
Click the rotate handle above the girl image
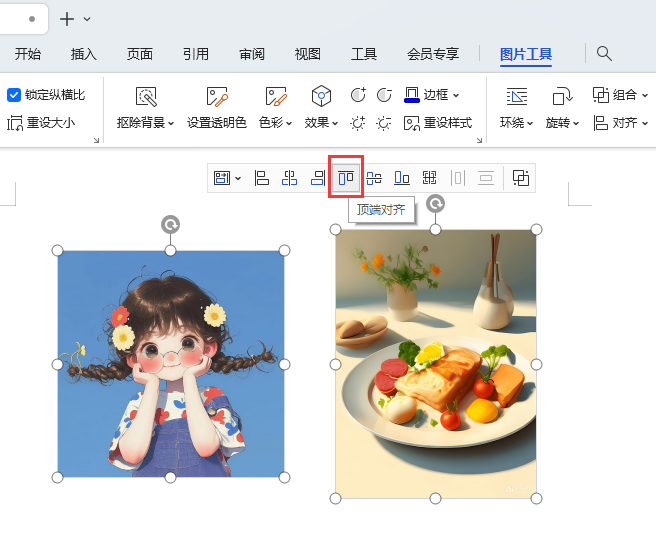coord(170,225)
